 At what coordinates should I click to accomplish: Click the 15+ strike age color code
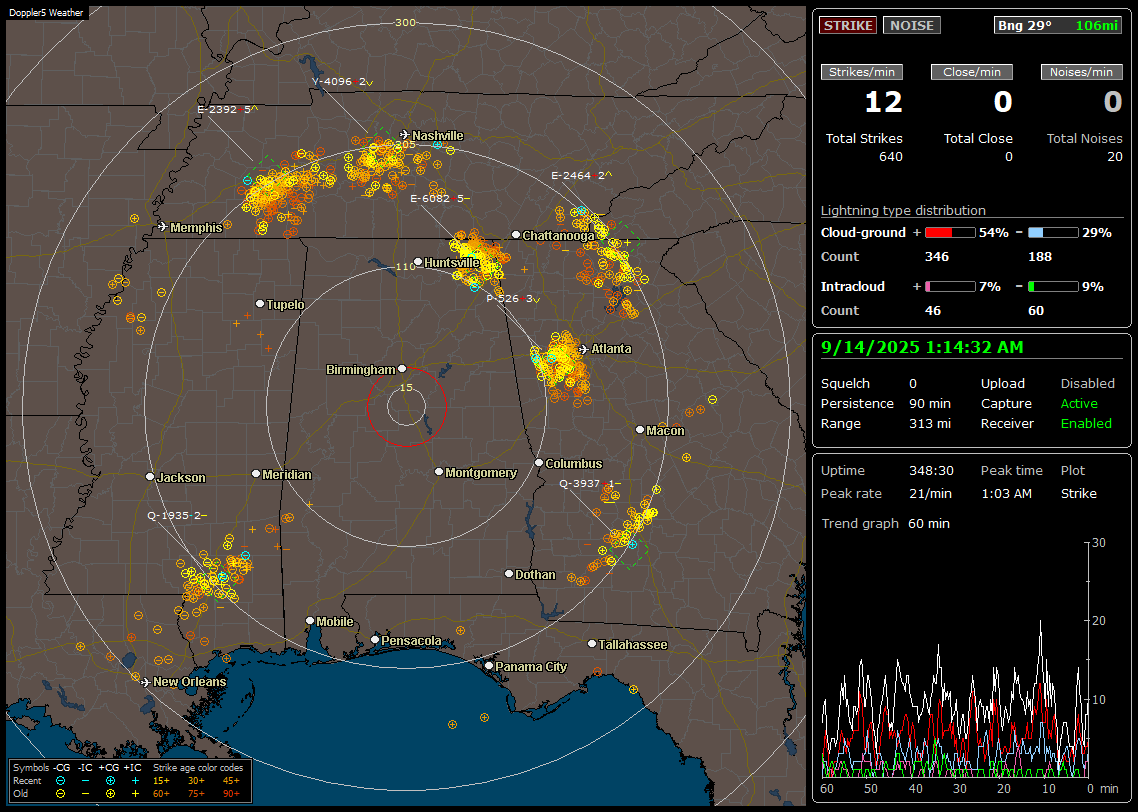[161, 781]
